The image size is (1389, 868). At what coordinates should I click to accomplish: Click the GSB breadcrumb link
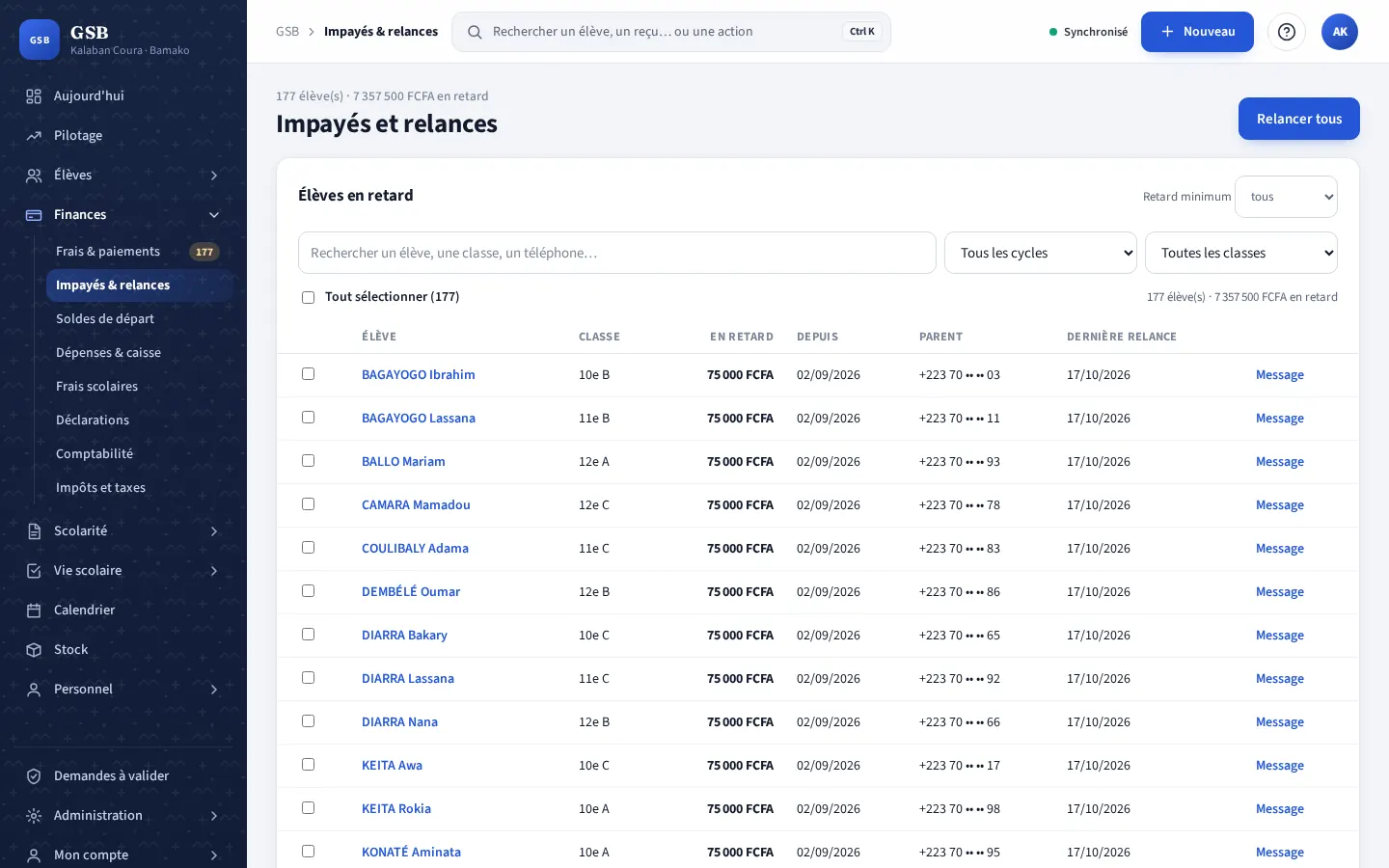tap(287, 32)
